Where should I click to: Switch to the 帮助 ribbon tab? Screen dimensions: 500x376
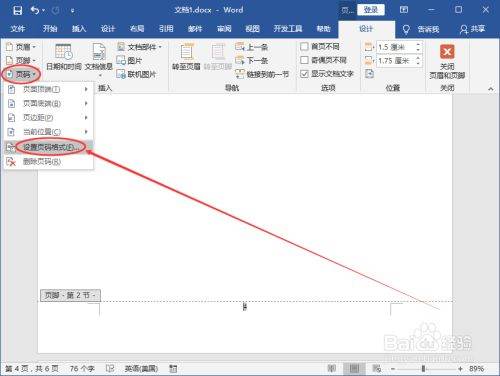(323, 29)
